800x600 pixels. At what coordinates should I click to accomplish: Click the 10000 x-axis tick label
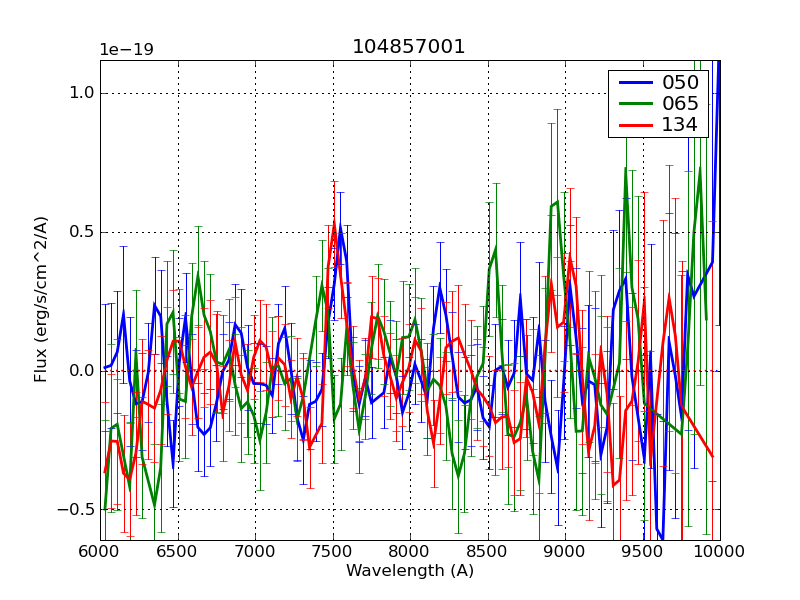720,552
